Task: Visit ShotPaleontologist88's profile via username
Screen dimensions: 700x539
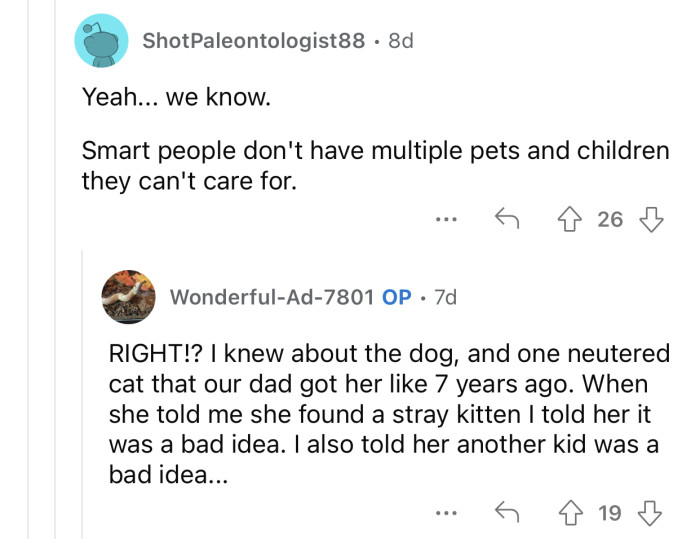Action: [254, 41]
